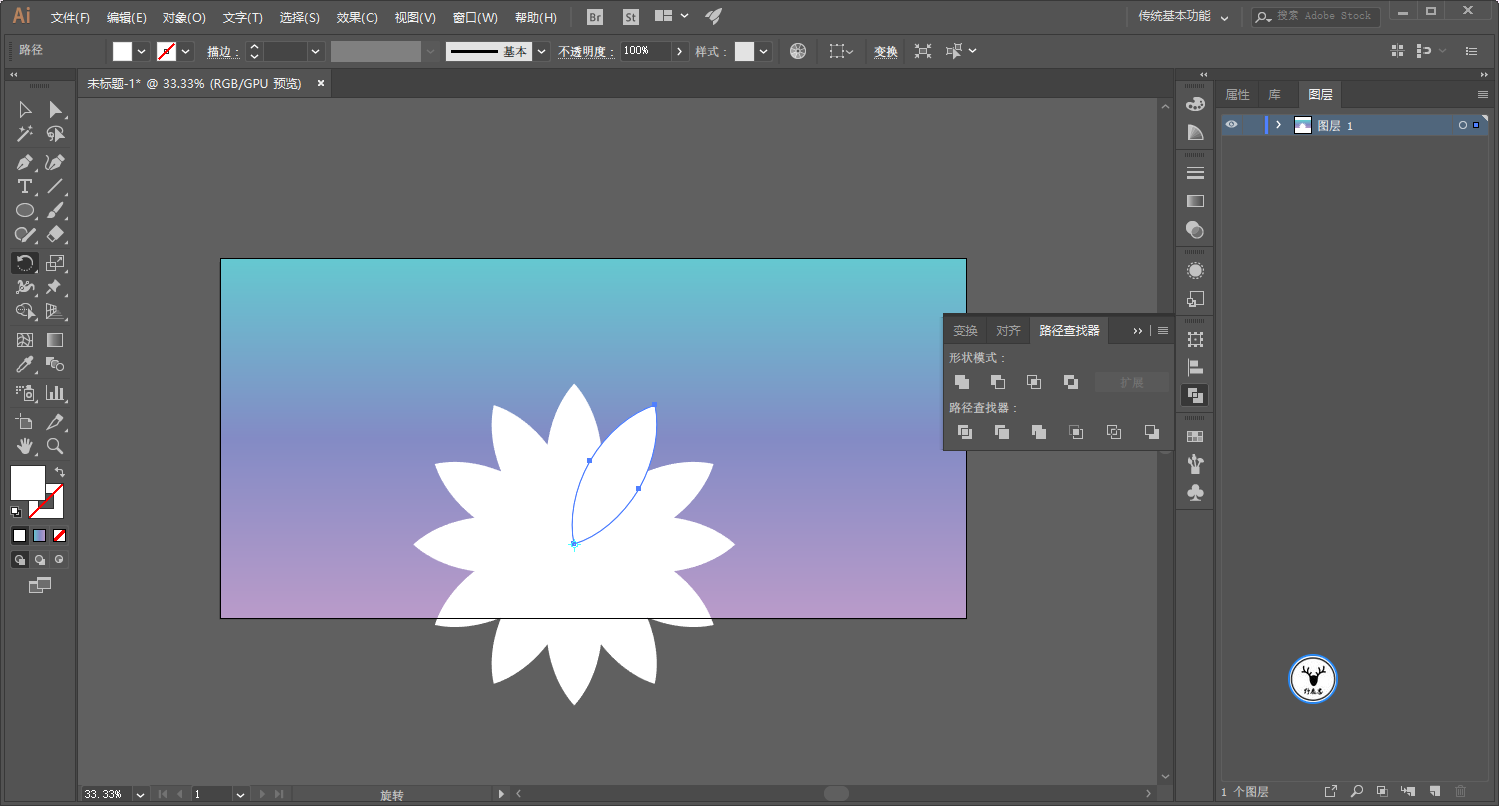
Task: Click the Minus Back pathfinder icon
Action: tap(1152, 432)
